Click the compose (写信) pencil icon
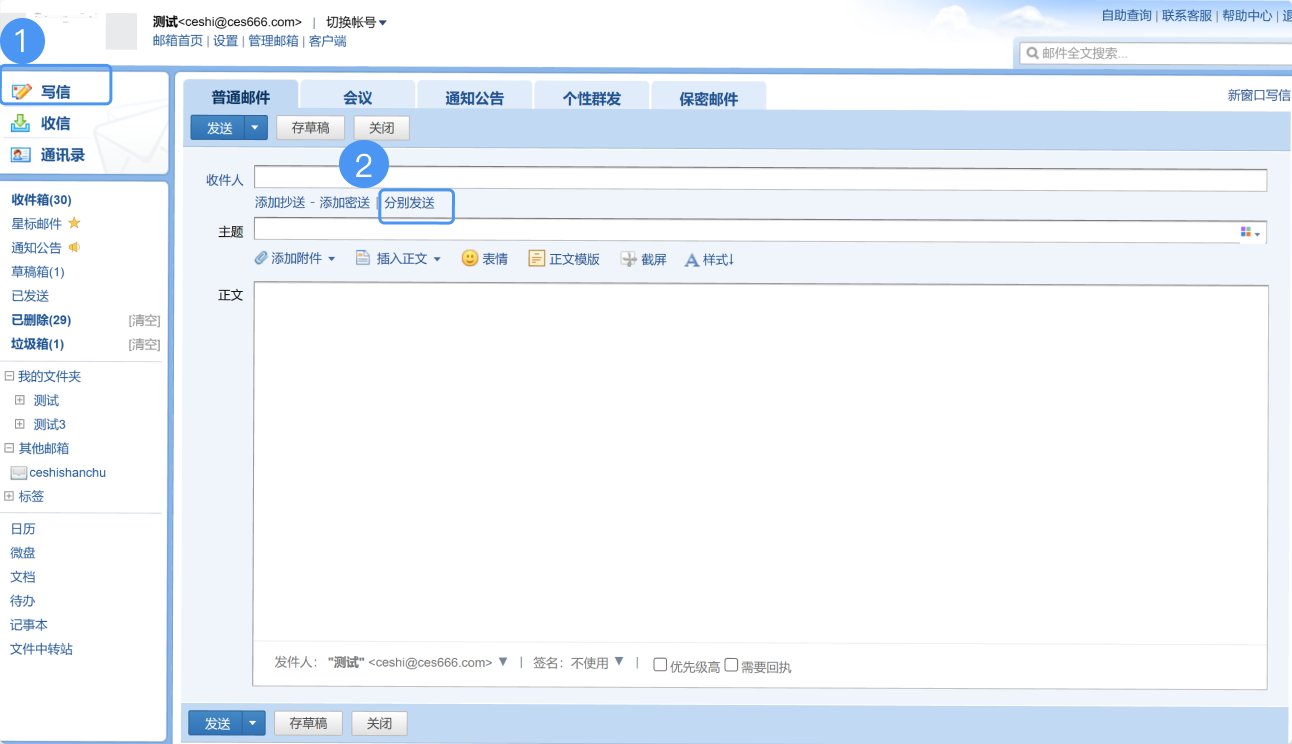The image size is (1292, 744). coord(21,92)
